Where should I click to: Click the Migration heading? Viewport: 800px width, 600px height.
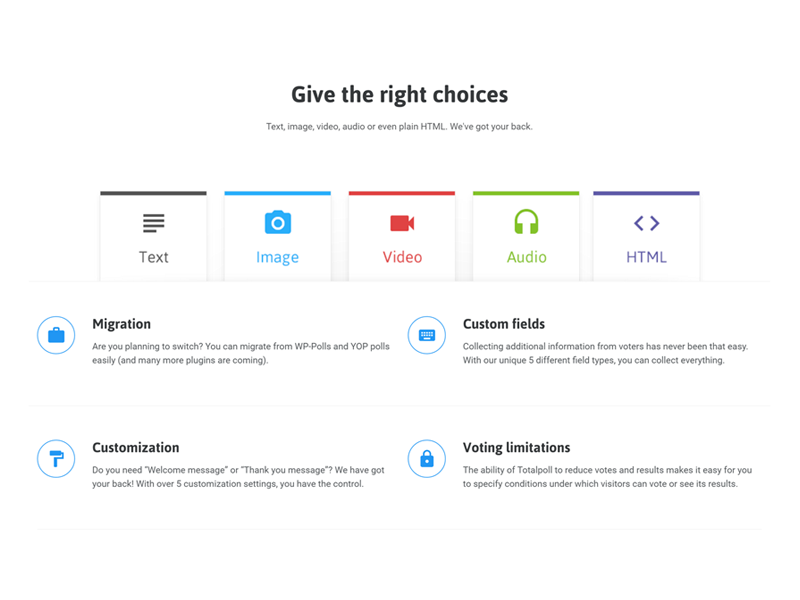(x=121, y=324)
